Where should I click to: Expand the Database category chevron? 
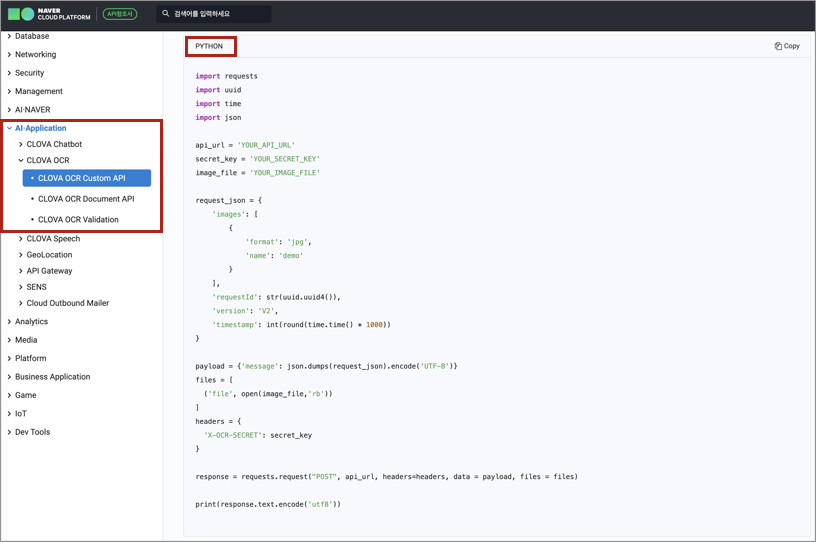(9, 36)
